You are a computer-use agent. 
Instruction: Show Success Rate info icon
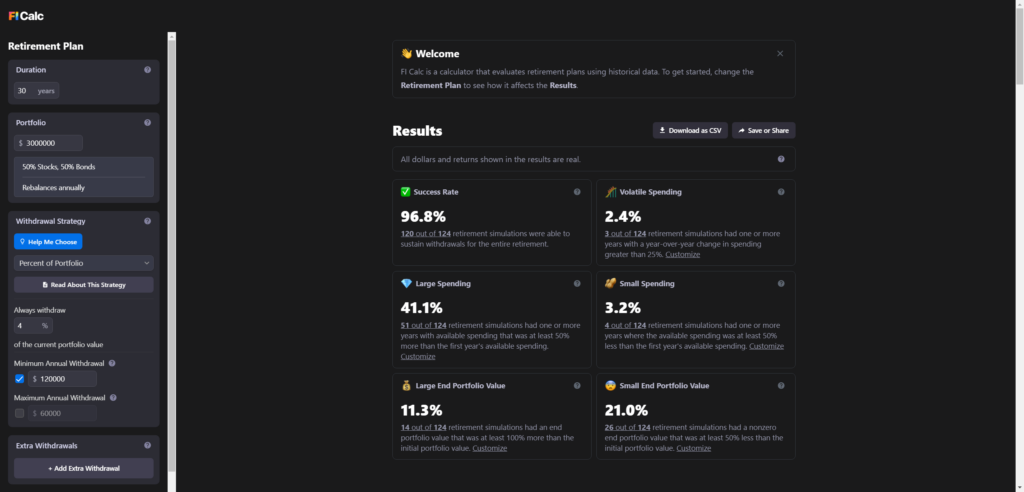click(x=577, y=191)
